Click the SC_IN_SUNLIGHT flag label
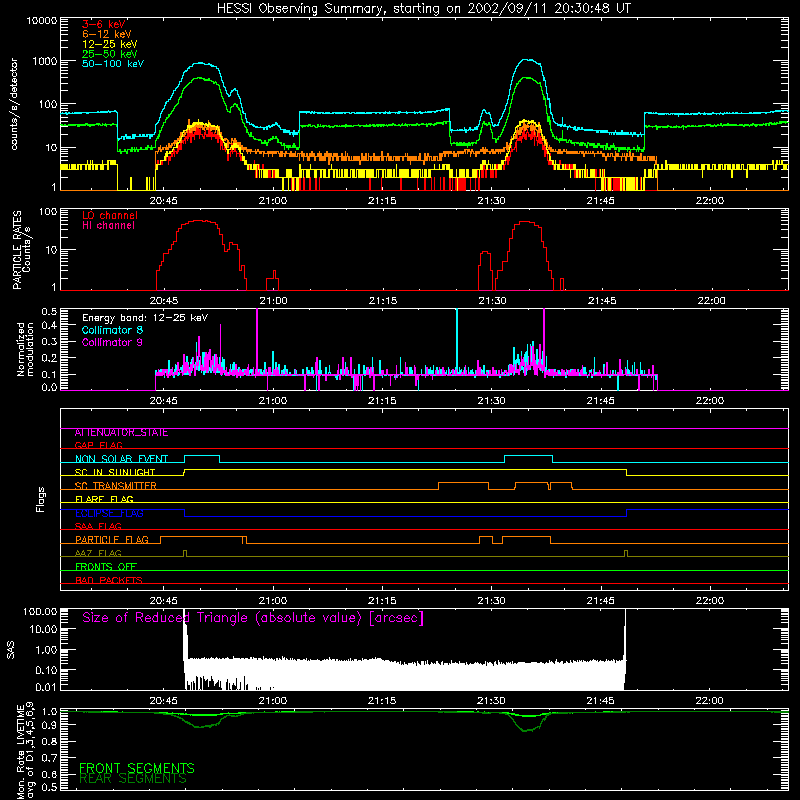800x800 pixels. click(115, 472)
